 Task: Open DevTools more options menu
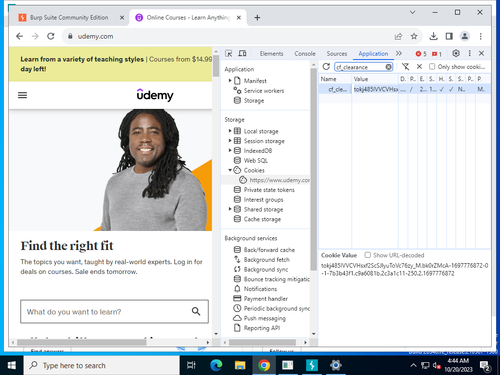[469, 53]
